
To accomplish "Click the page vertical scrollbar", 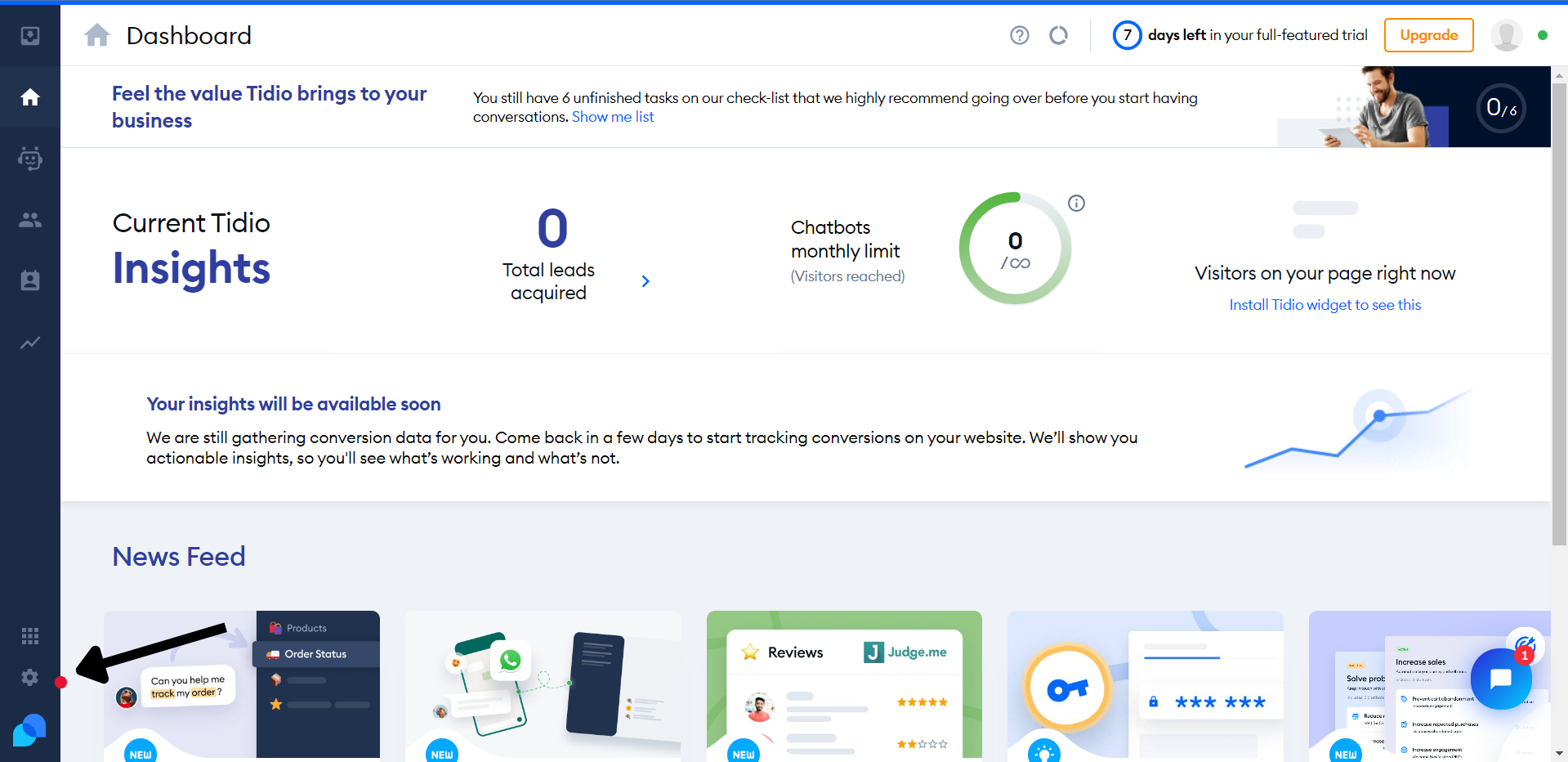I will (x=1559, y=315).
